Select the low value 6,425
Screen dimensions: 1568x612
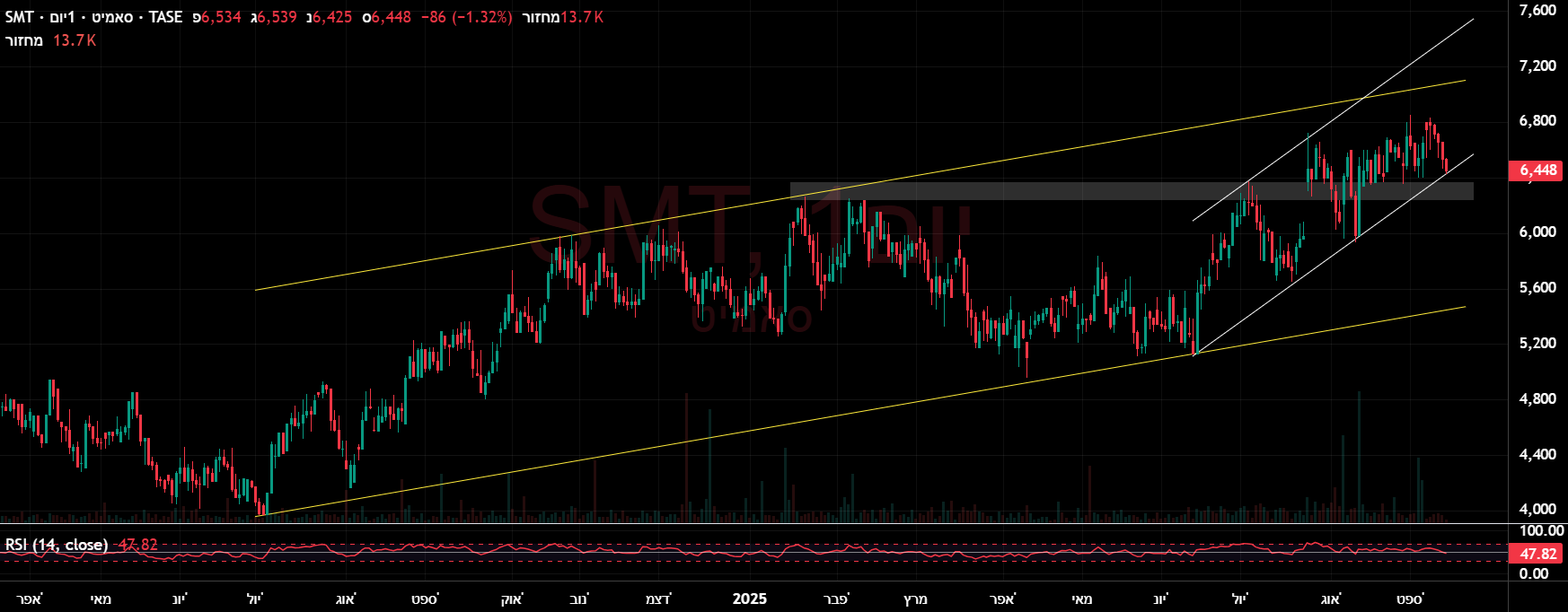coord(332,17)
